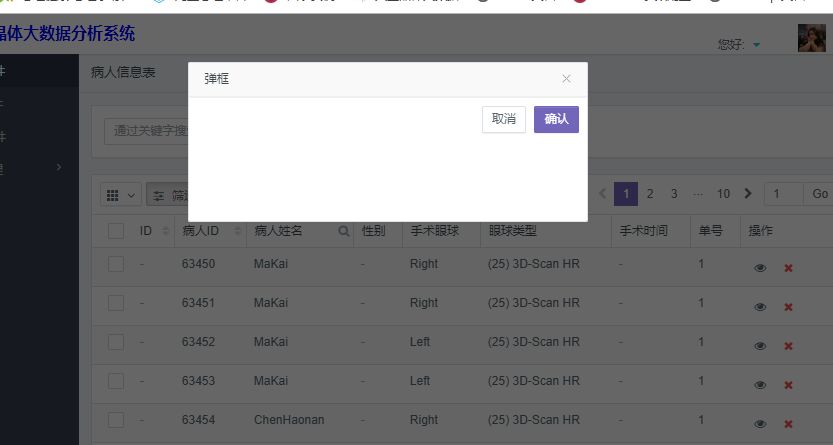The width and height of the screenshot is (833, 445).
Task: Go to pagination page 3
Action: 674,194
